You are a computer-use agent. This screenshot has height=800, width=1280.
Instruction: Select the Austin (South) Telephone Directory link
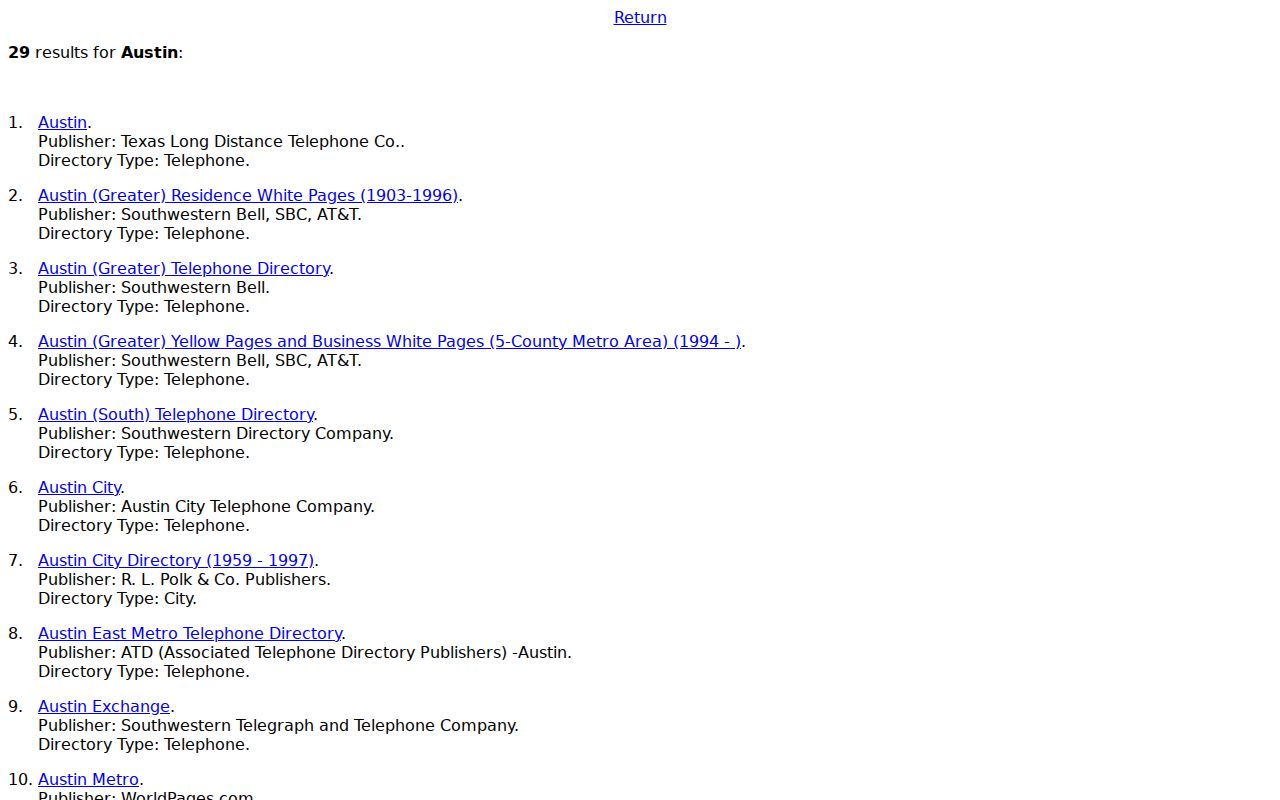pyautogui.click(x=176, y=414)
